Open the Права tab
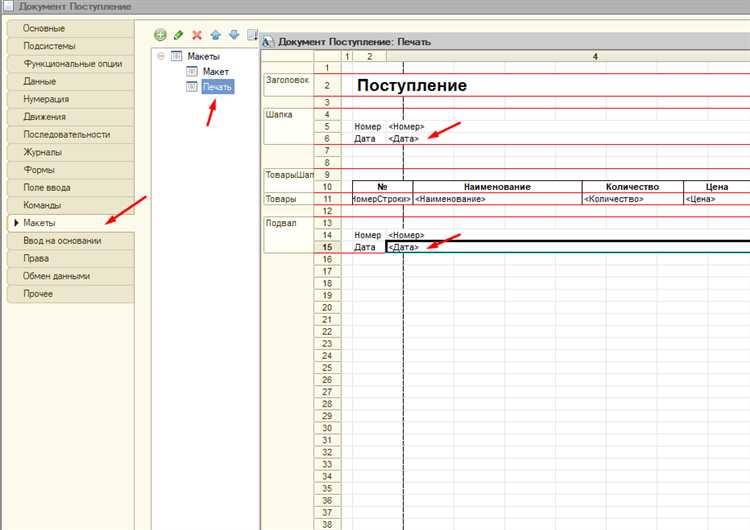 click(71, 258)
